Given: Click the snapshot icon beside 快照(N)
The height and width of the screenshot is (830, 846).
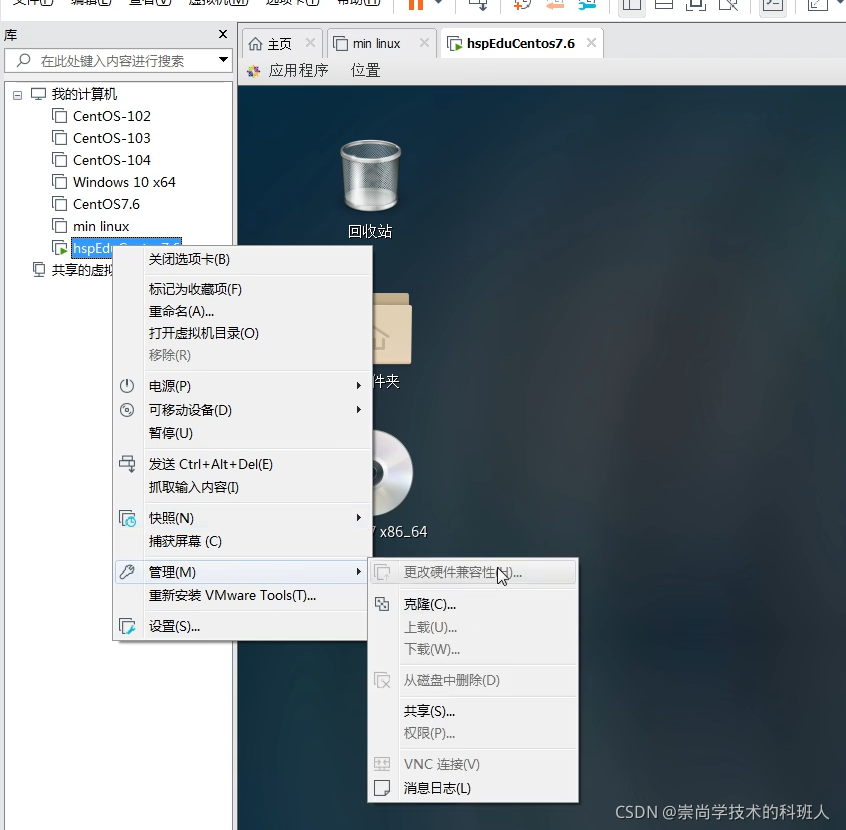Looking at the screenshot, I should pos(127,518).
